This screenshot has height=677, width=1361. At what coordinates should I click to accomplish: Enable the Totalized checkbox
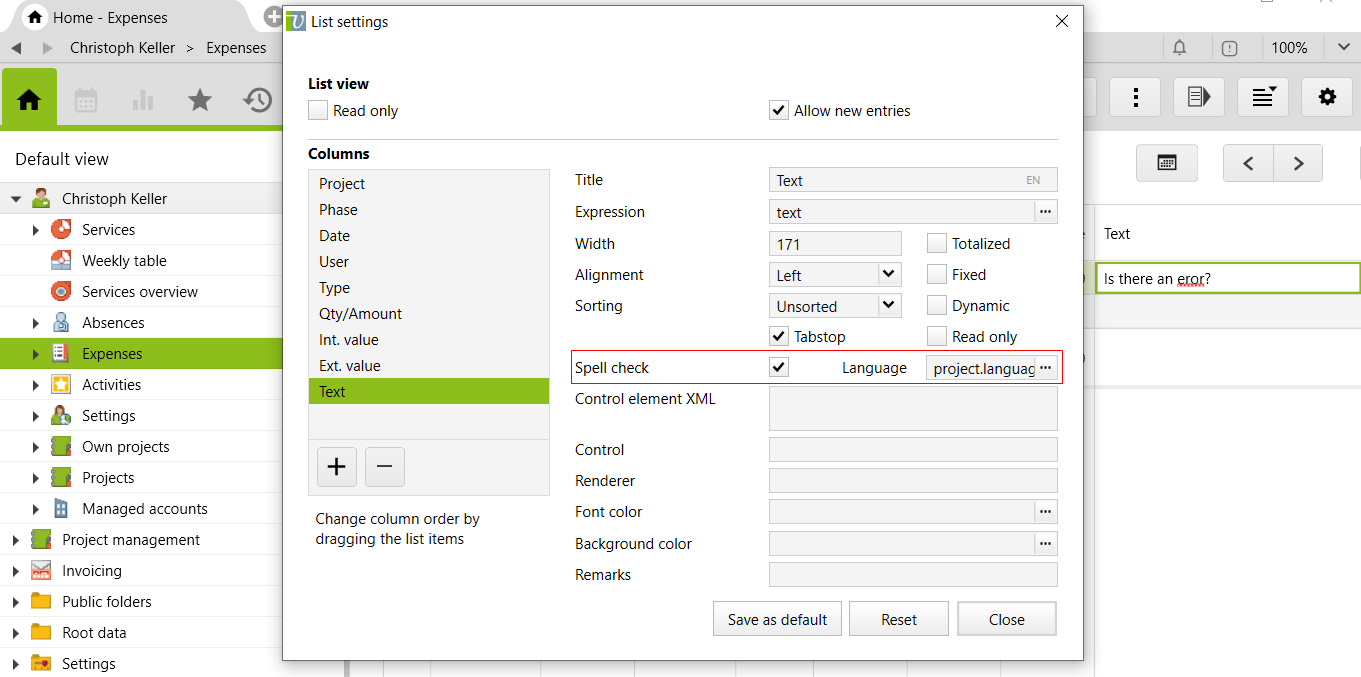937,243
